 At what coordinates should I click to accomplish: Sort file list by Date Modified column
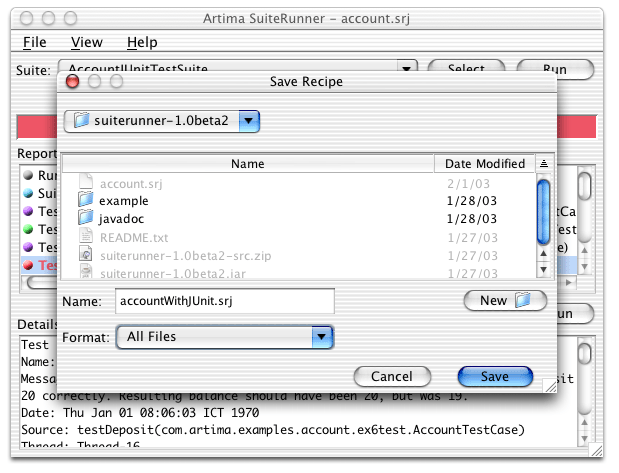(485, 163)
